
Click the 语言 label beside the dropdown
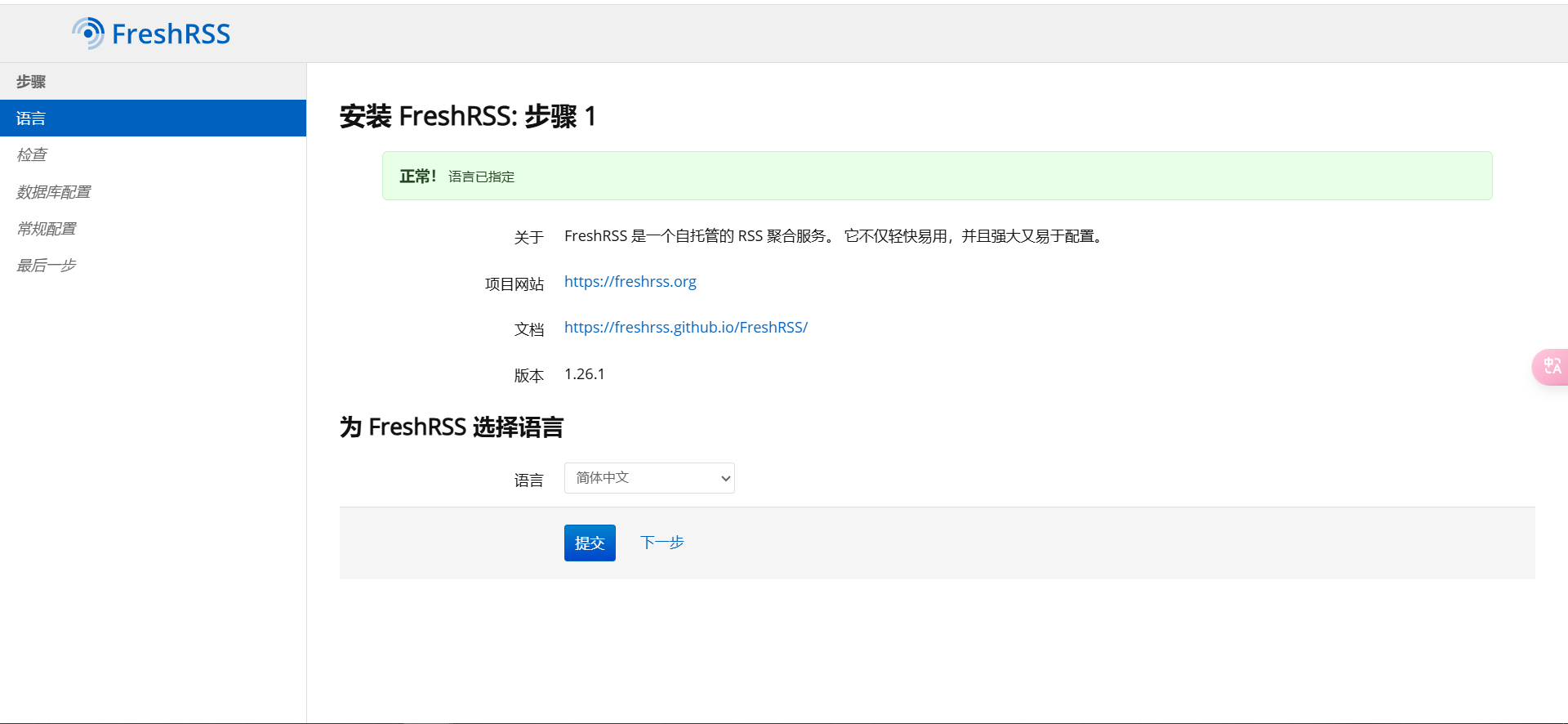pyautogui.click(x=529, y=480)
